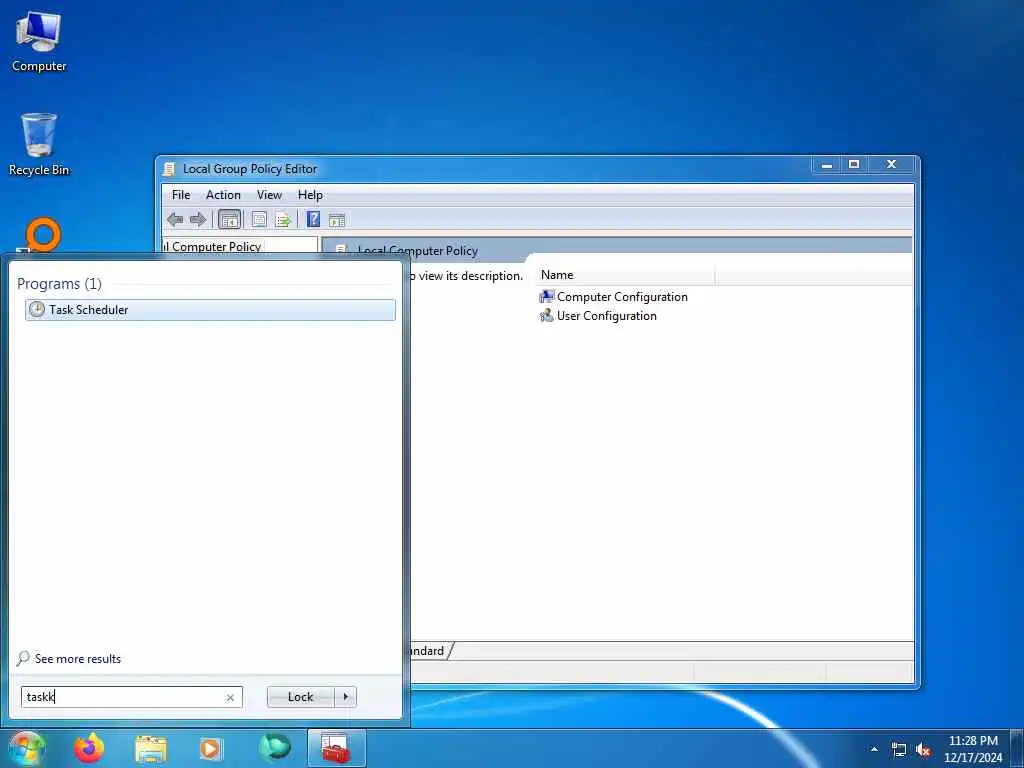Screen dimensions: 1024x768
Task: Click the taskbar clock showing 11:28 PM
Action: click(x=973, y=749)
